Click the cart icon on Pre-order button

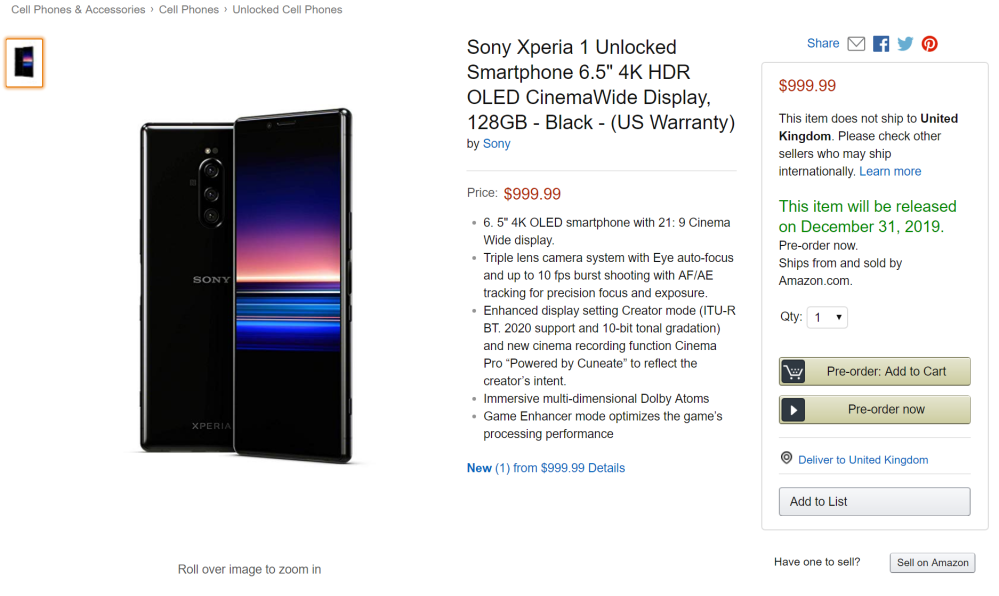coord(794,372)
